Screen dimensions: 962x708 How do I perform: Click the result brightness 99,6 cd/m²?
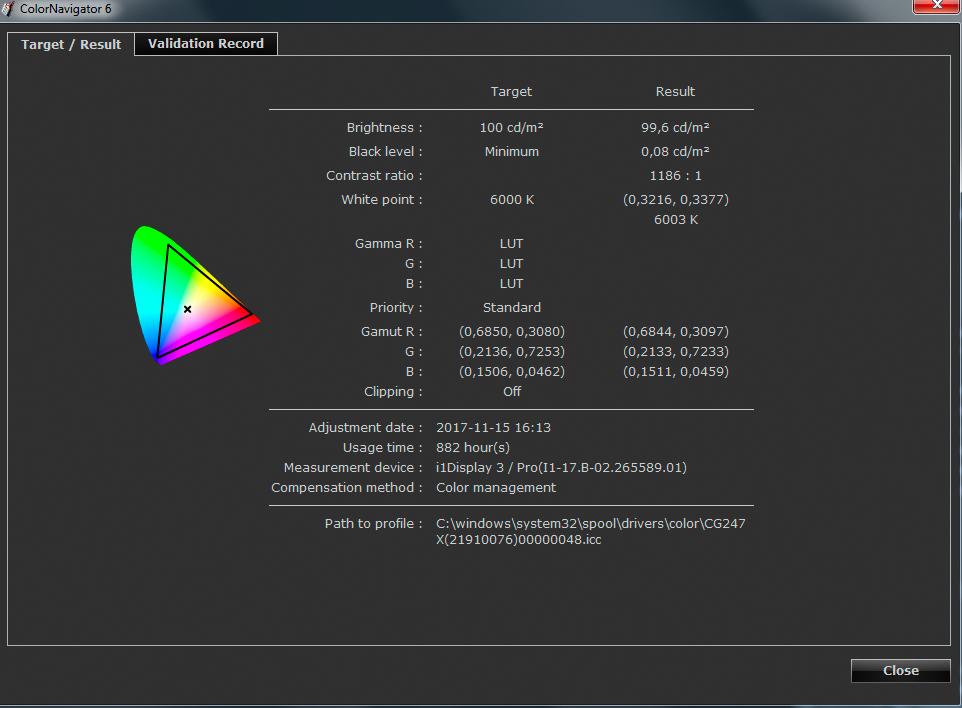click(x=675, y=128)
